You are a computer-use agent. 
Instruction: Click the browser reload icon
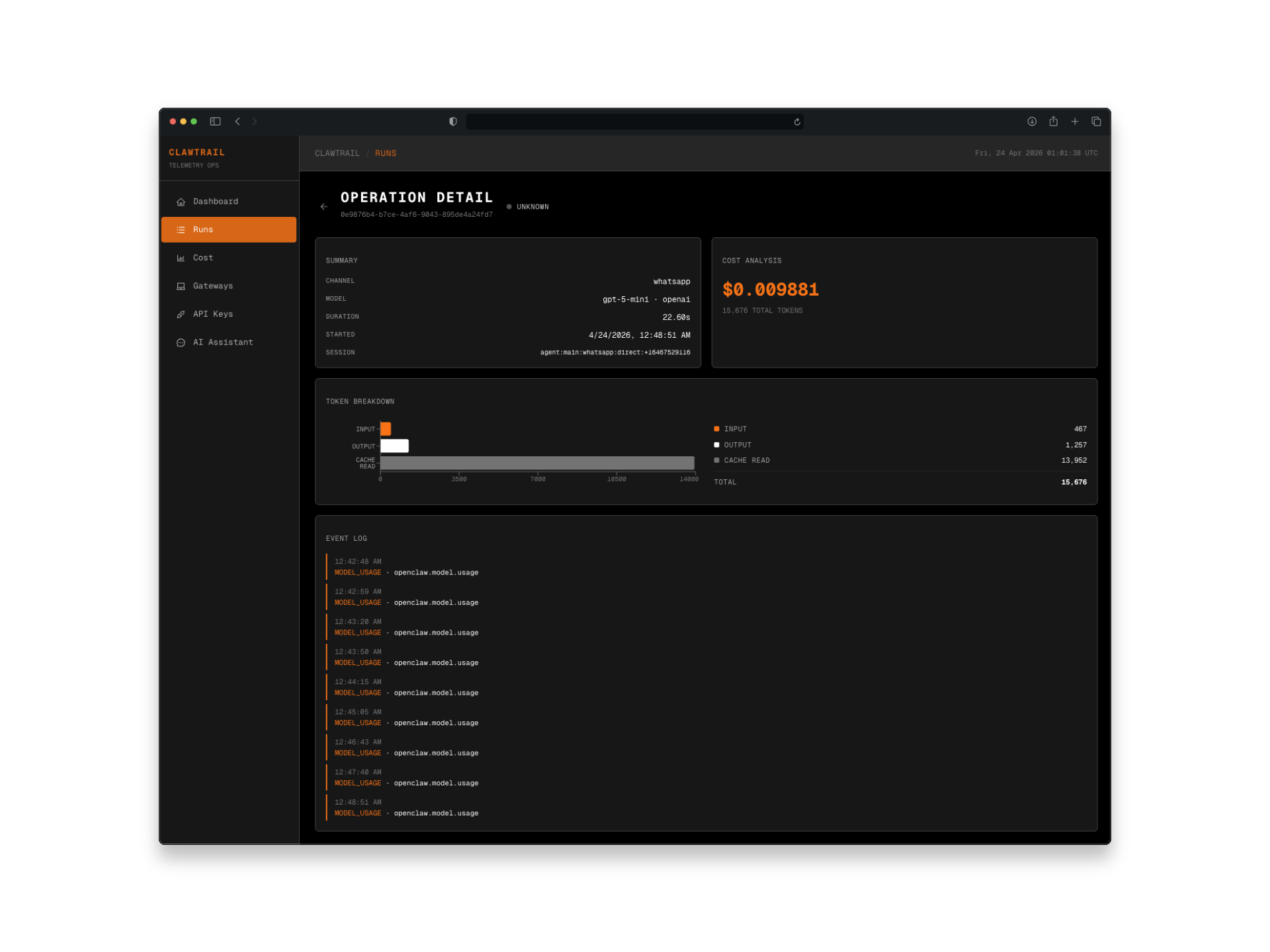[797, 122]
